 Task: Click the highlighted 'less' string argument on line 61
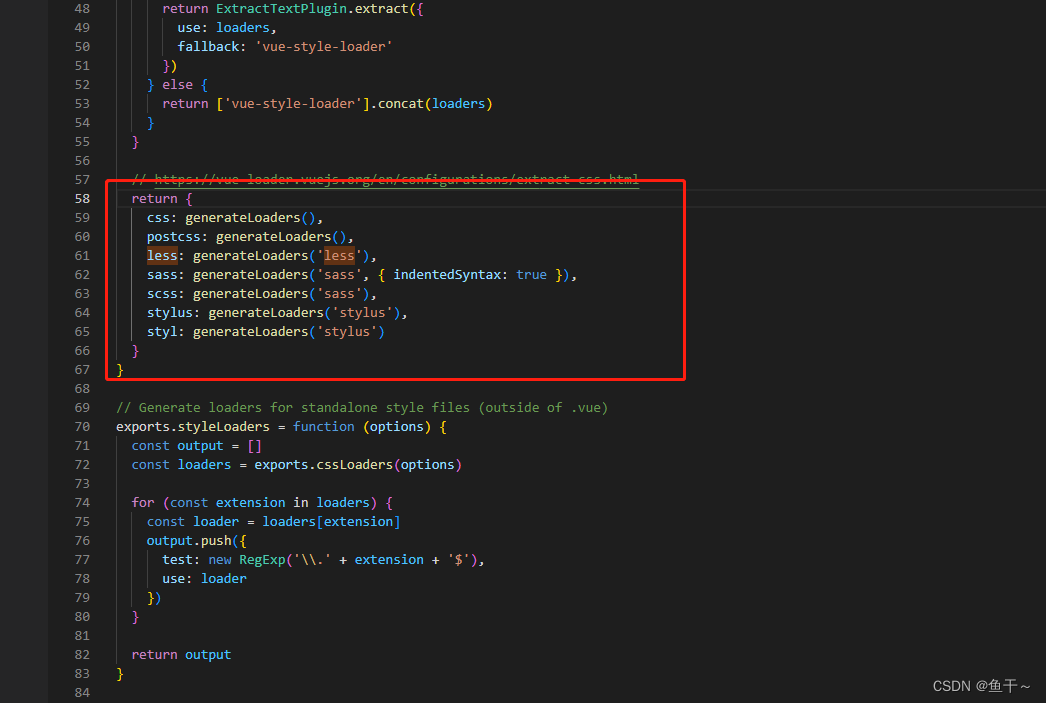click(339, 255)
